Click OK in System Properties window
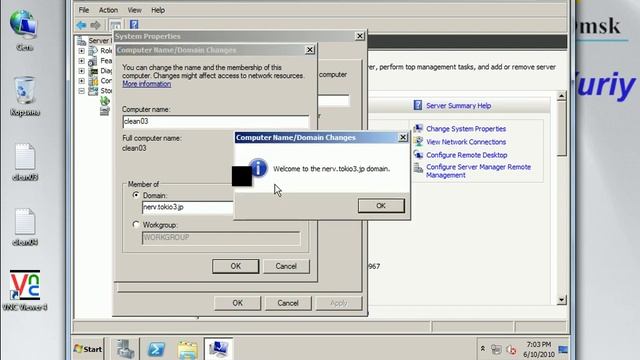 238,303
